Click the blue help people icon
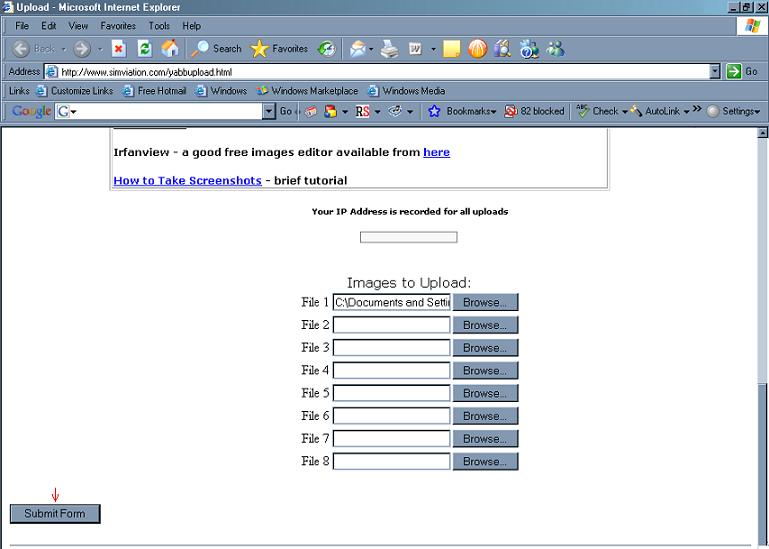The height and width of the screenshot is (549, 769). click(529, 49)
